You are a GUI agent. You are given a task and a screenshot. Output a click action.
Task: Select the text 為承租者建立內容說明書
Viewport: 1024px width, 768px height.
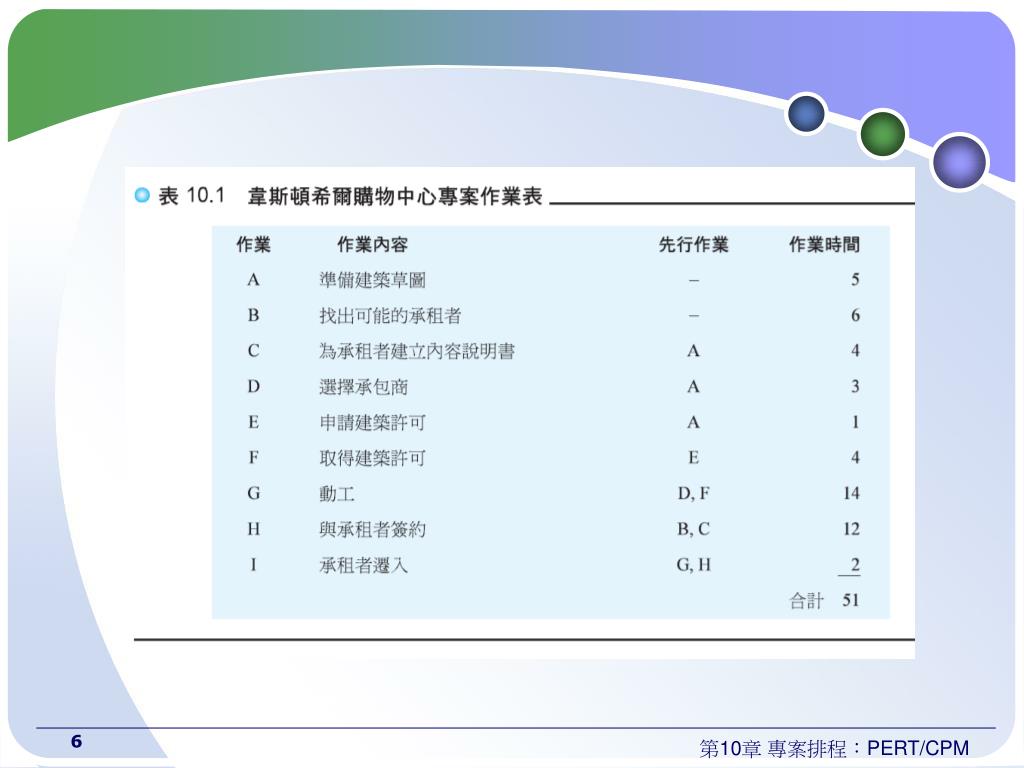[x=417, y=351]
